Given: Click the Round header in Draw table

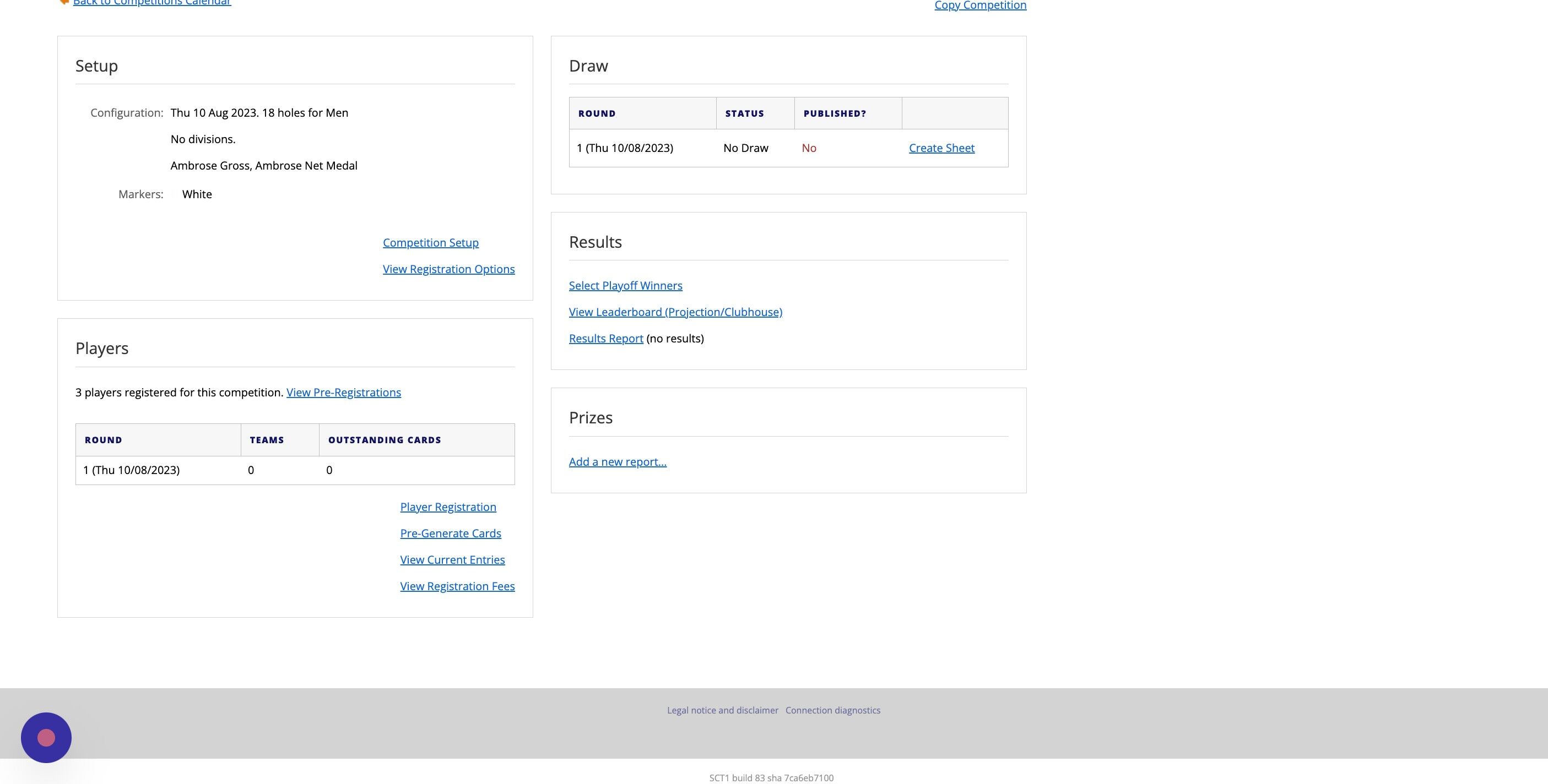Looking at the screenshot, I should (596, 113).
